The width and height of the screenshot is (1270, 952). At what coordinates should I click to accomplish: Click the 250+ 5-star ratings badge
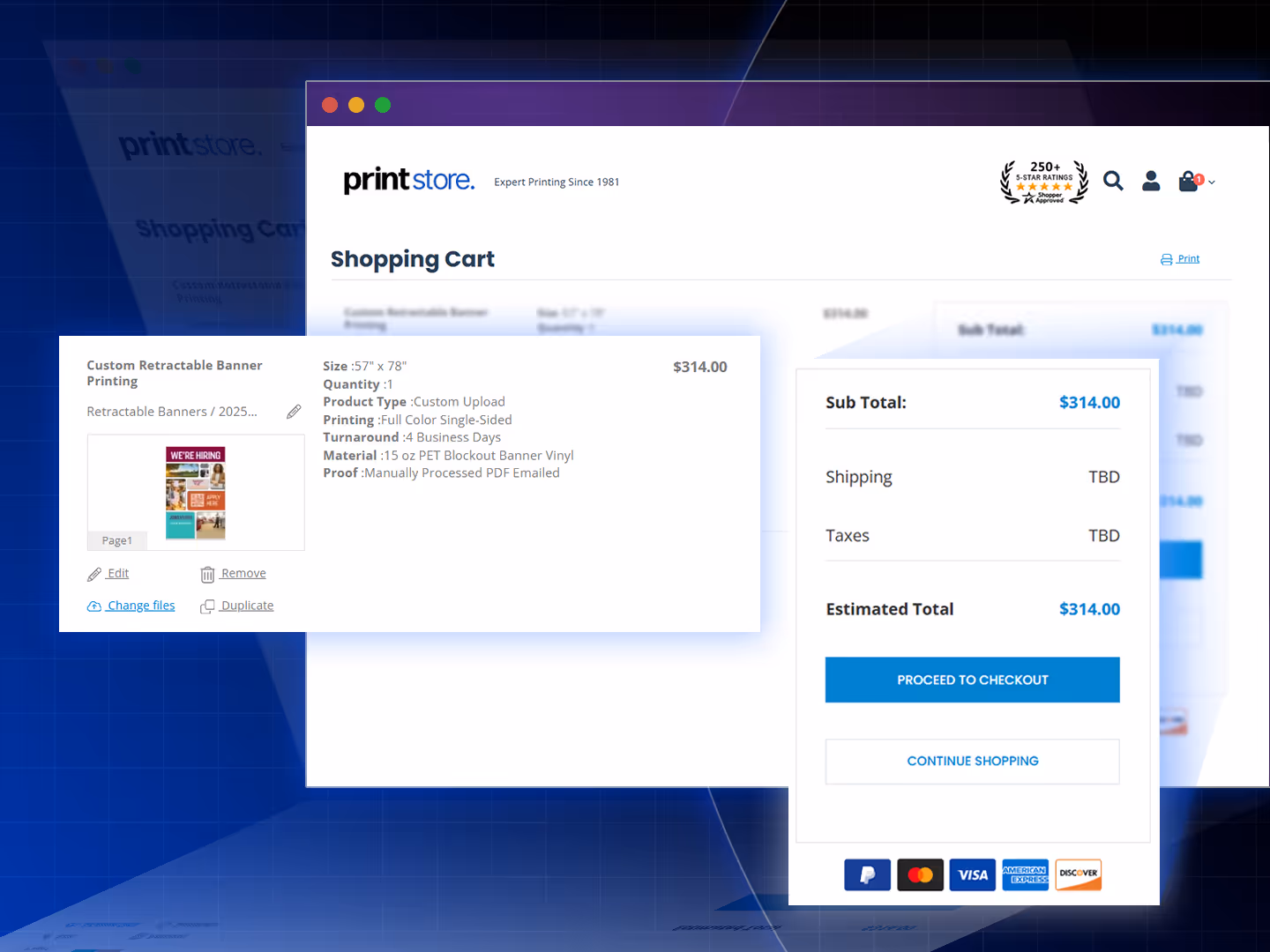click(x=1044, y=182)
